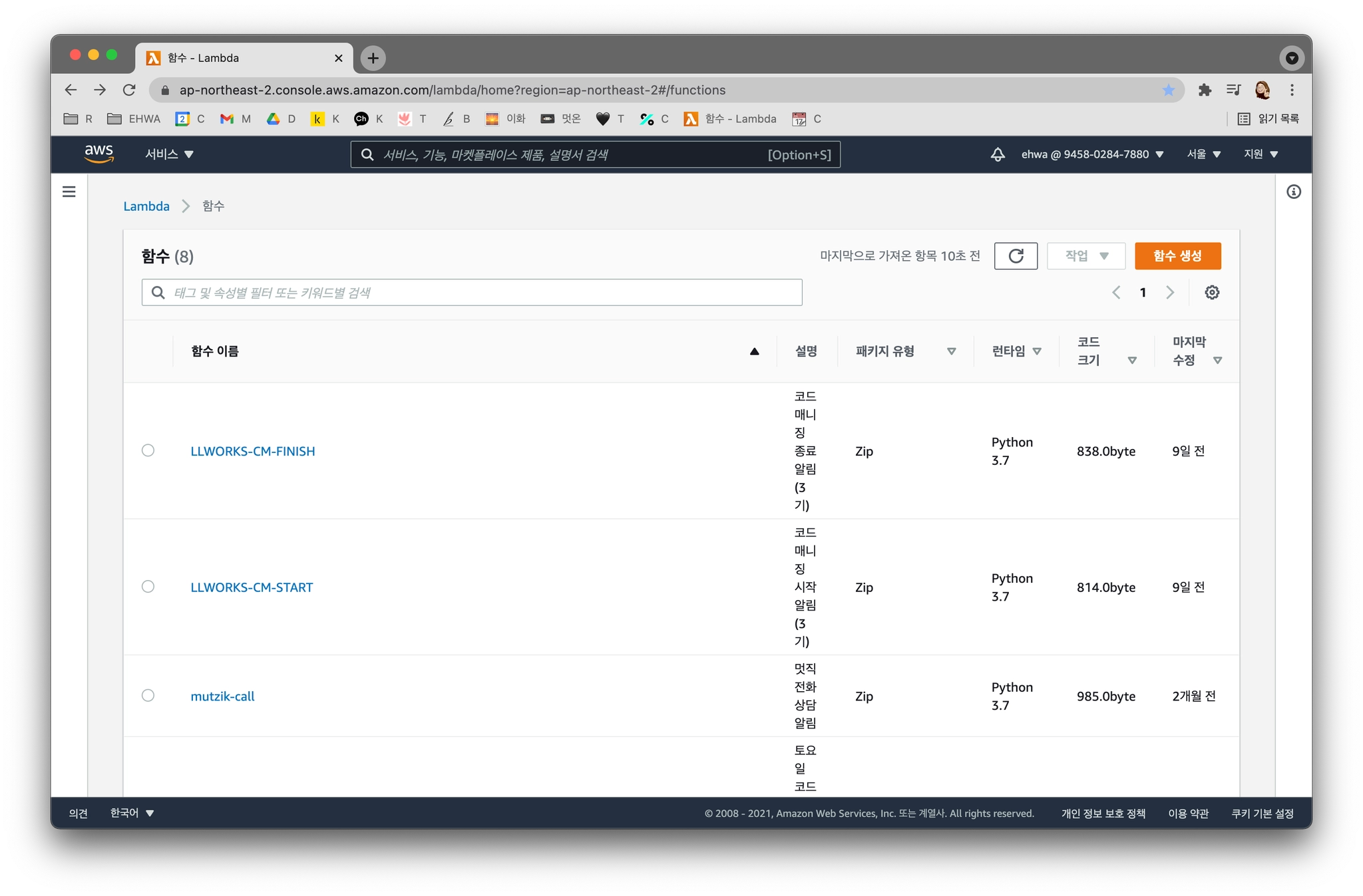Screen dimensions: 1363x896
Task: Open table preferences gear icon
Action: click(x=1211, y=293)
